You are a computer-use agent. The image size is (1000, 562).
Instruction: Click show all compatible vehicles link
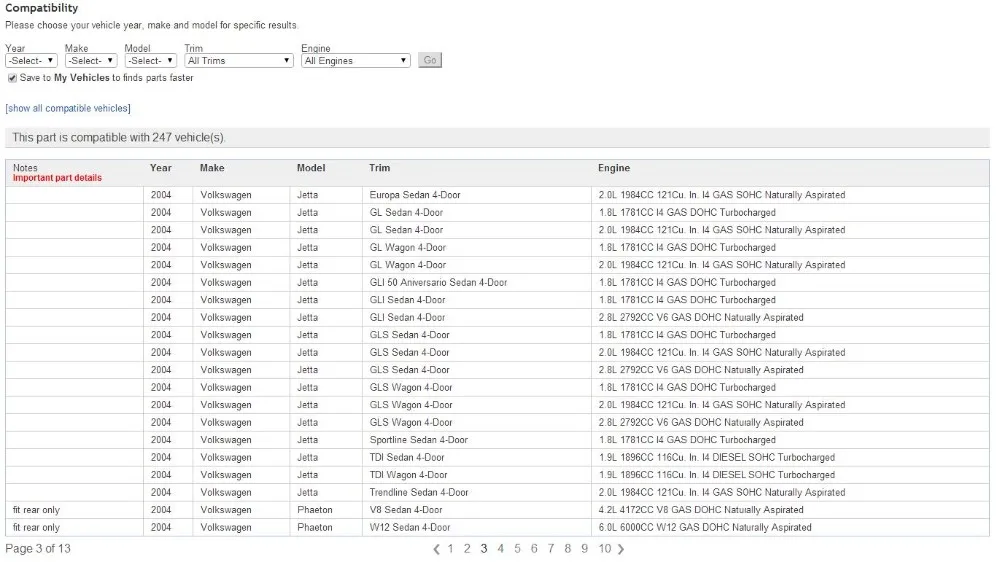click(68, 108)
